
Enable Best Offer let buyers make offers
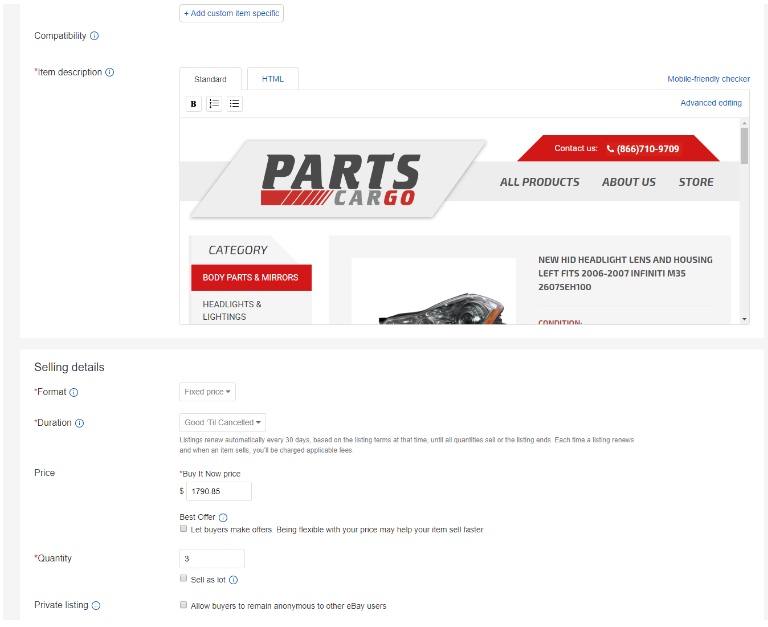pos(184,529)
